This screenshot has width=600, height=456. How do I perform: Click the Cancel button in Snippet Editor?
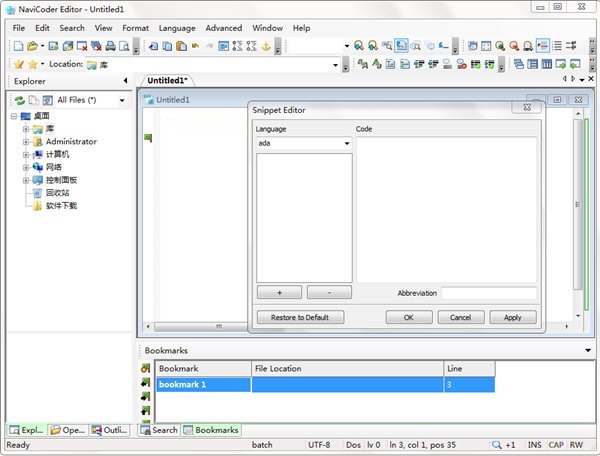(461, 317)
